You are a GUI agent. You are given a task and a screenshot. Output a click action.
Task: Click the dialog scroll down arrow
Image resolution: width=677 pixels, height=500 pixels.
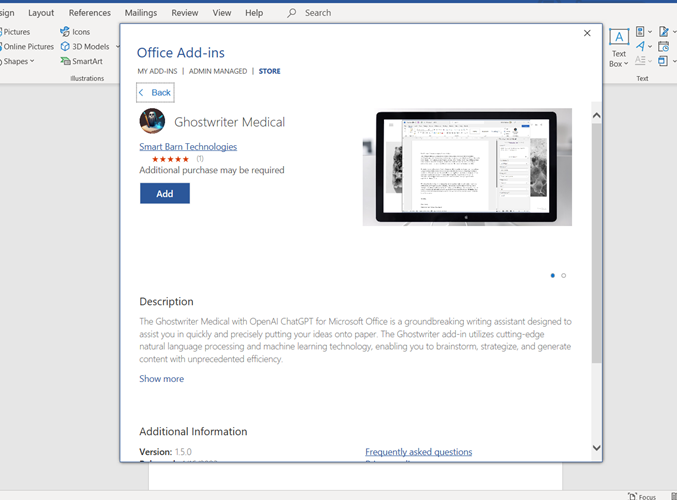coord(596,448)
